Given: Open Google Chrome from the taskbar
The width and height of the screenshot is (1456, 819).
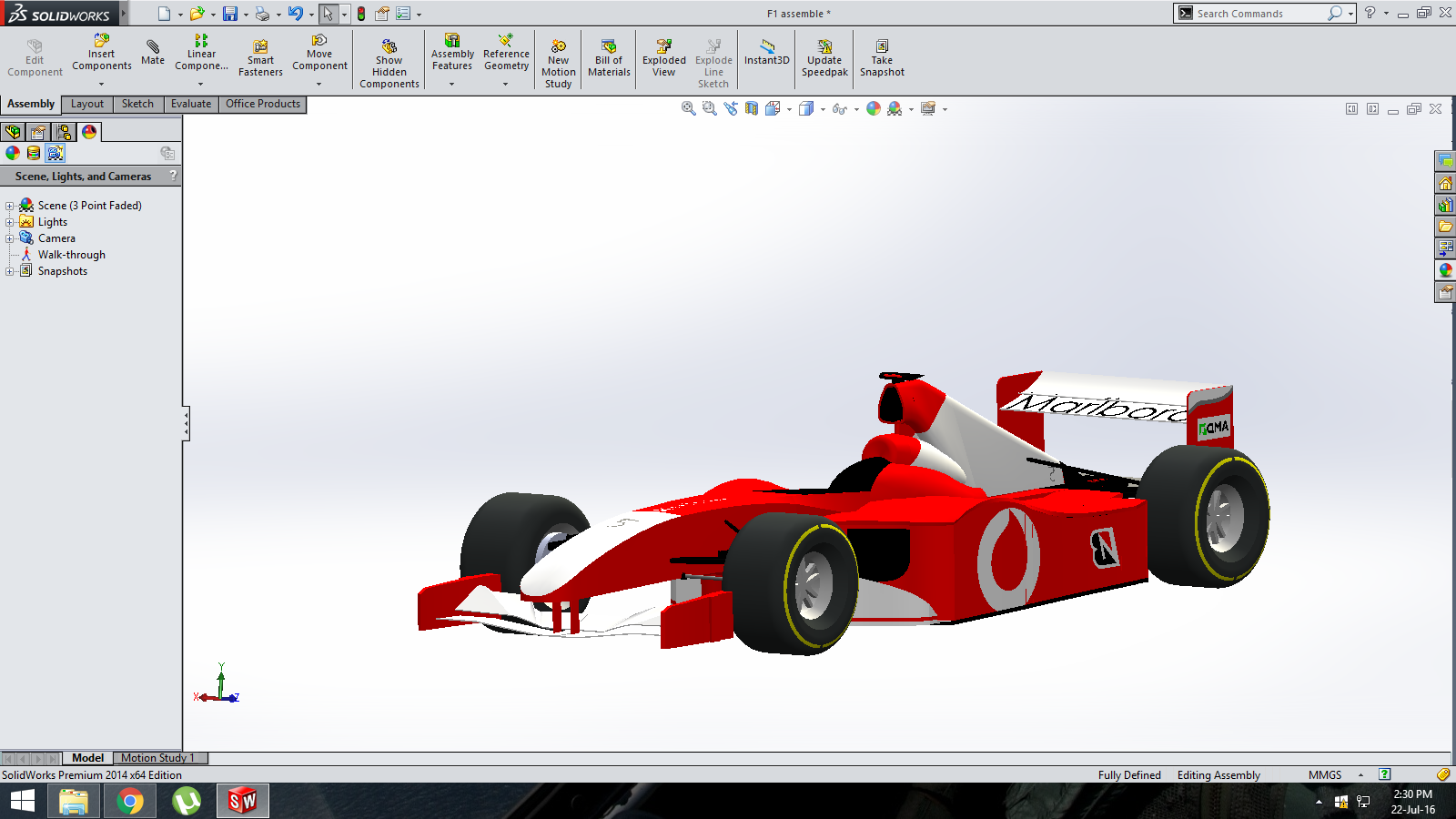Looking at the screenshot, I should pyautogui.click(x=130, y=802).
